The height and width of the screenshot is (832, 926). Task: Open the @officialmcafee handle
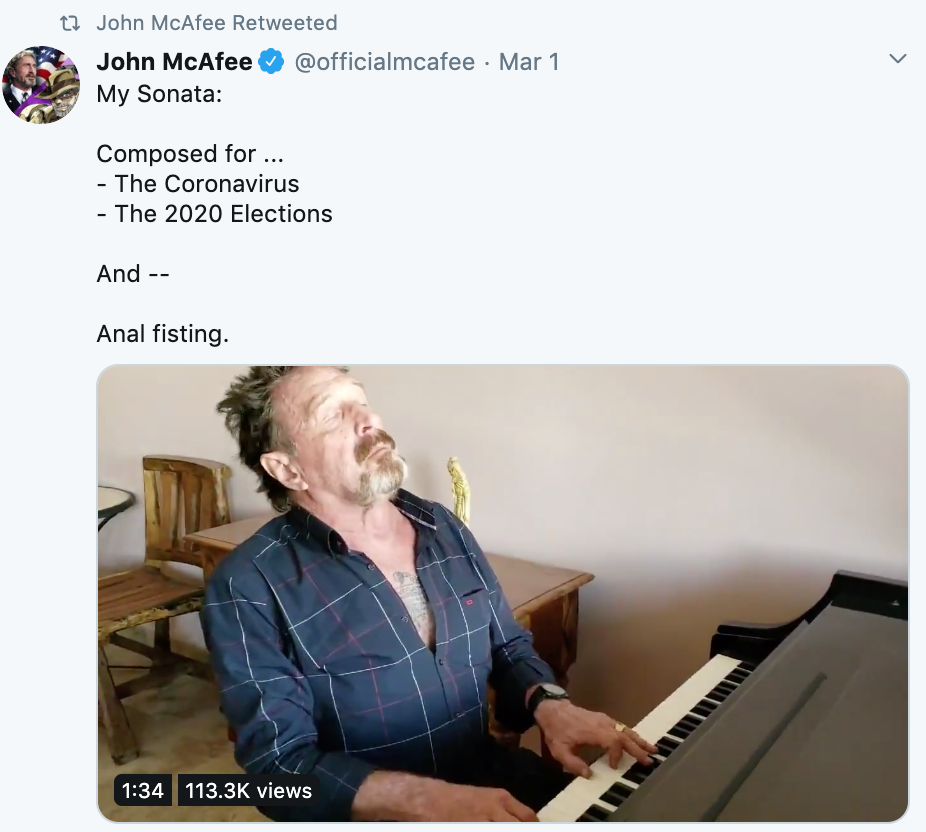385,62
